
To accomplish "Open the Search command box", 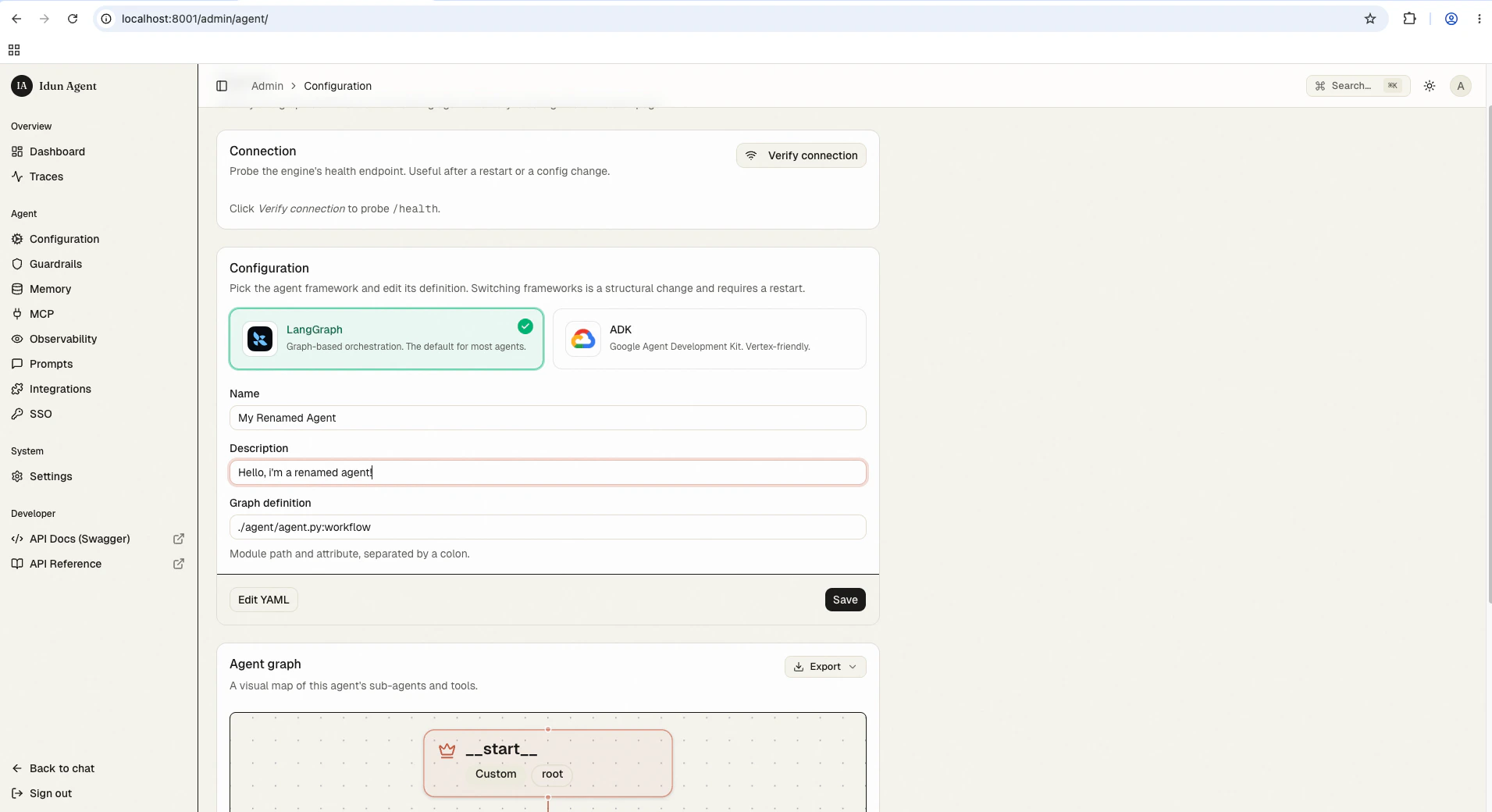I will pos(1358,86).
